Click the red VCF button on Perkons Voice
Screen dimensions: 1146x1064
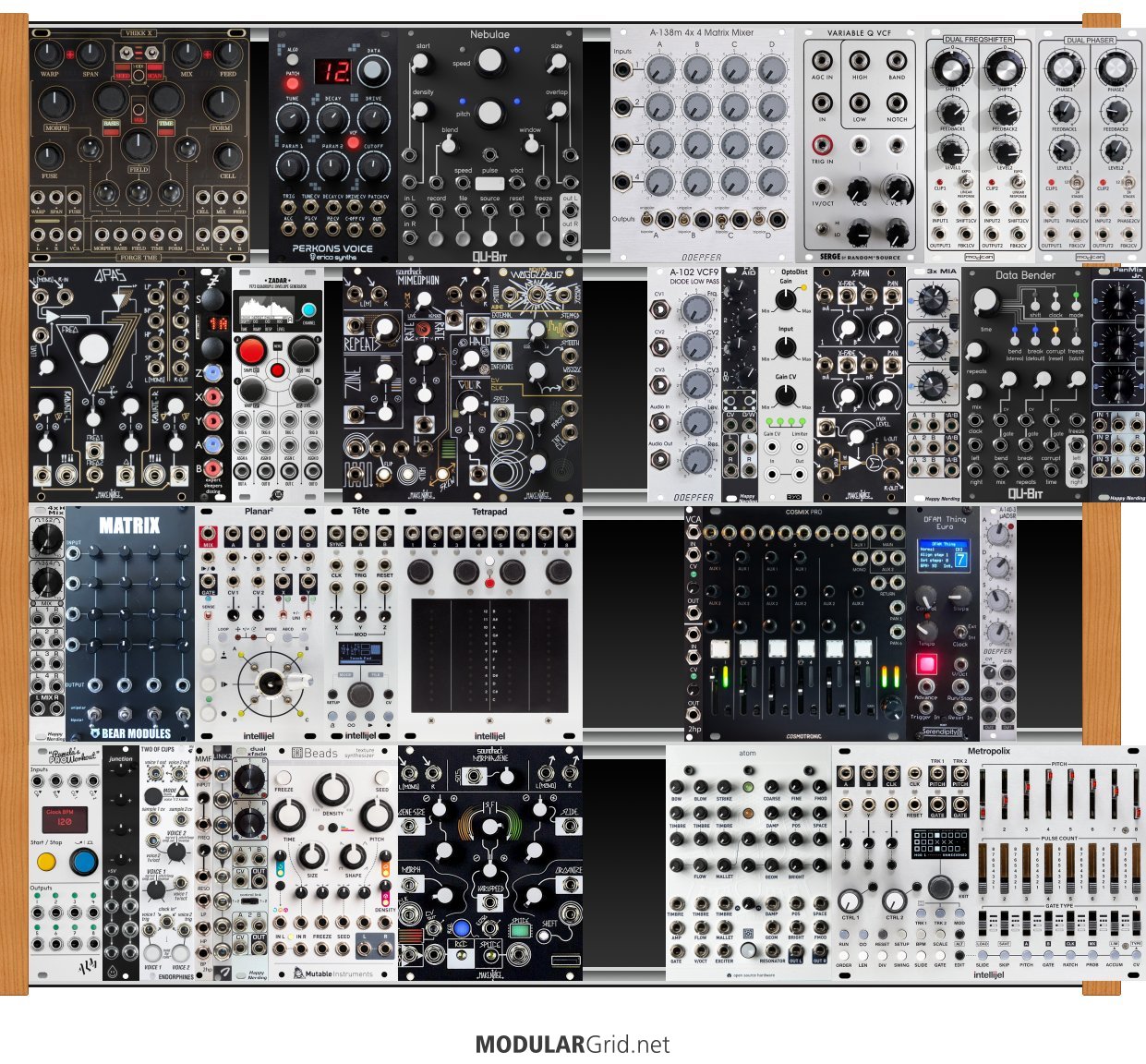[x=352, y=141]
